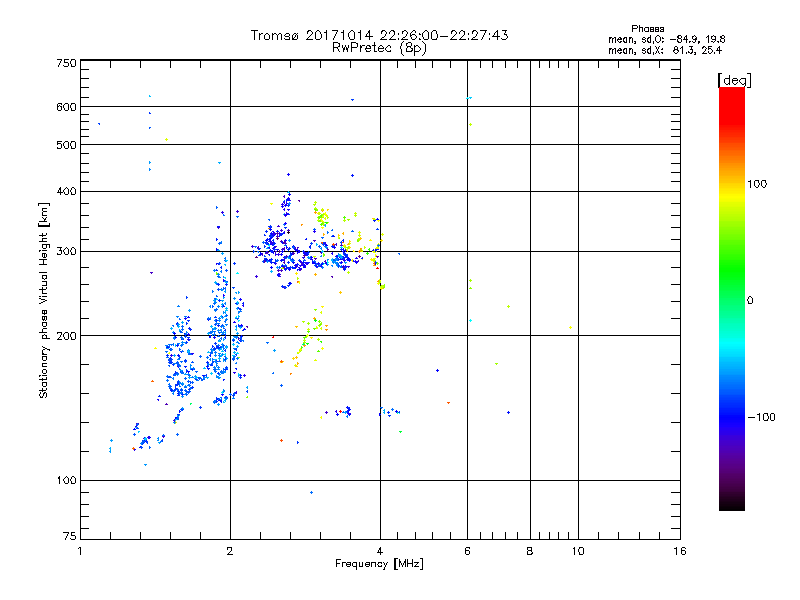Click the colorbar '100' degree label
The width and height of the screenshot is (800, 600).
tap(757, 184)
